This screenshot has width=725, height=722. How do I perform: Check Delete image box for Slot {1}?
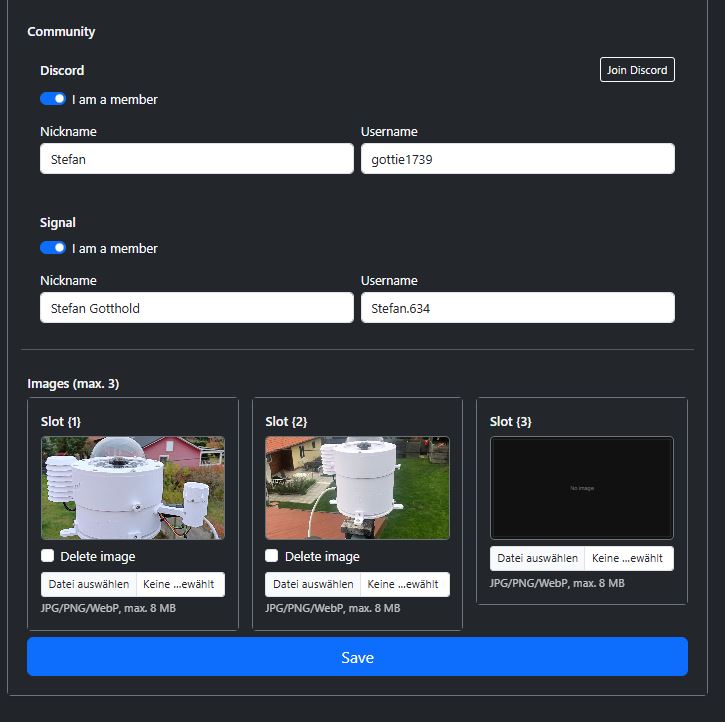(48, 556)
